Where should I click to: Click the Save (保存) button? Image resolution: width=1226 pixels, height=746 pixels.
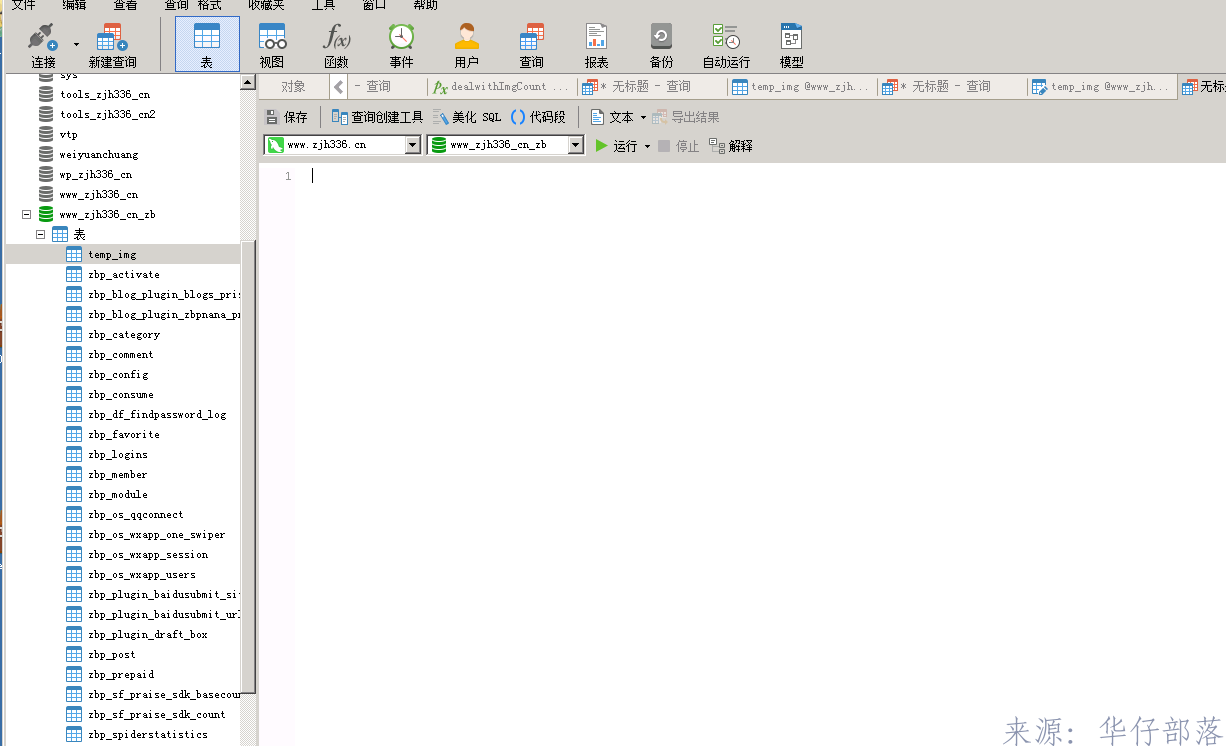[286, 117]
